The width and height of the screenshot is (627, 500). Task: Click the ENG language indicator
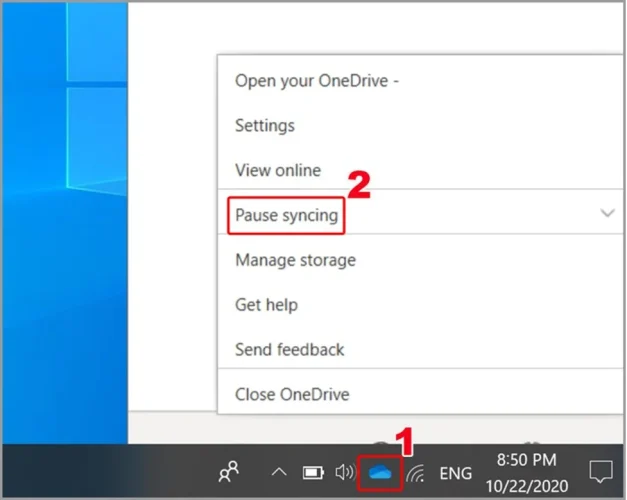[x=455, y=474]
